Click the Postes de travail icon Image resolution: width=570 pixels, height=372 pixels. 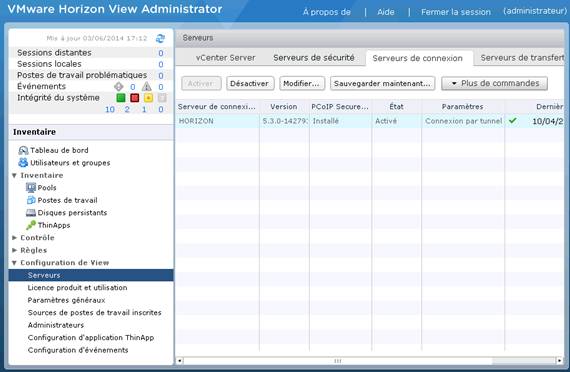pos(31,200)
